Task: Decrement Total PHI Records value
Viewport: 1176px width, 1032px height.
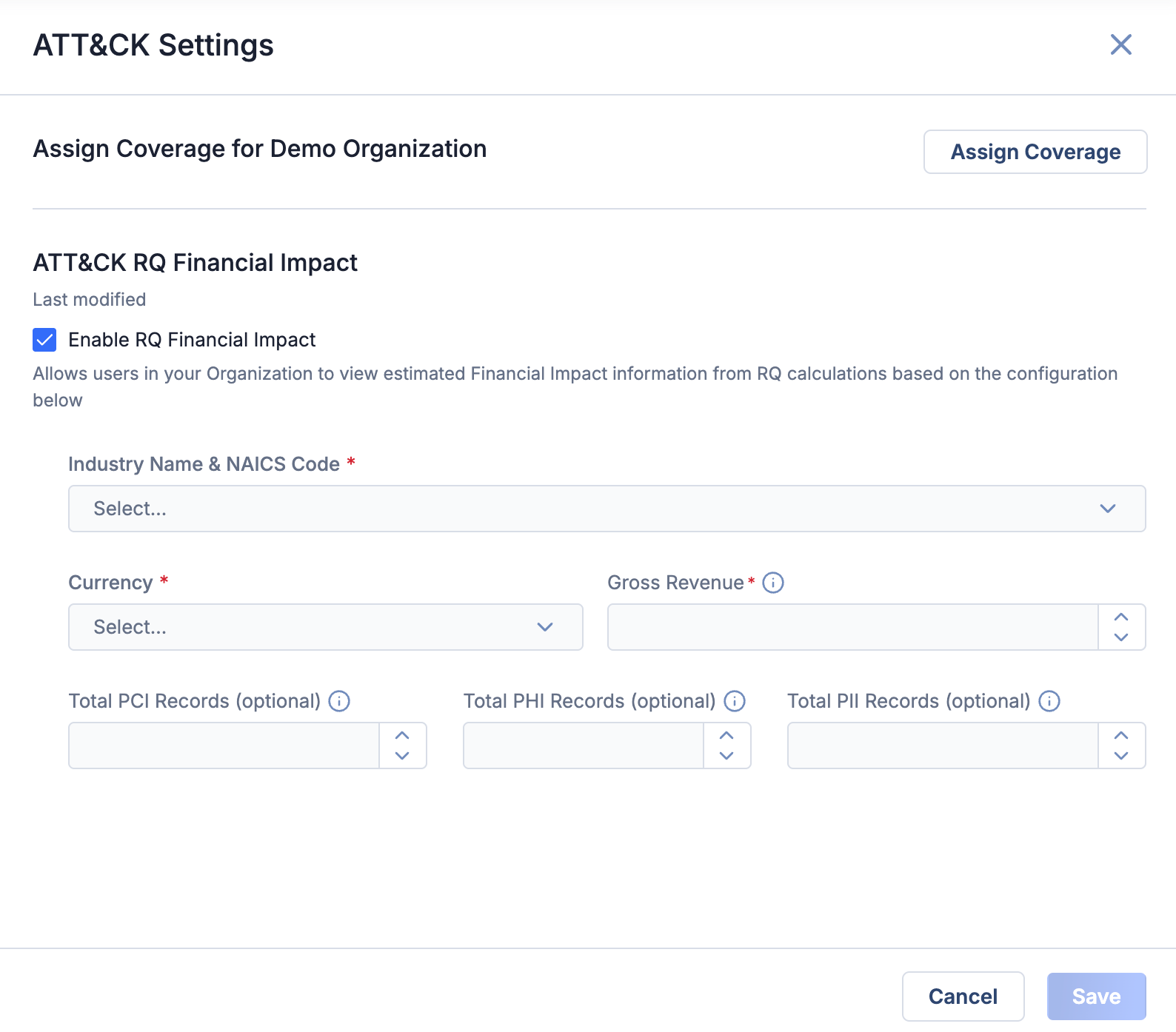Action: coord(726,756)
